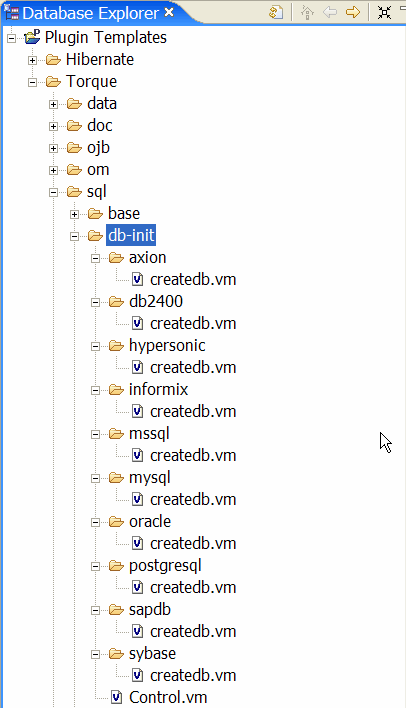
Task: Collapse the db-init folder
Action: [75, 236]
